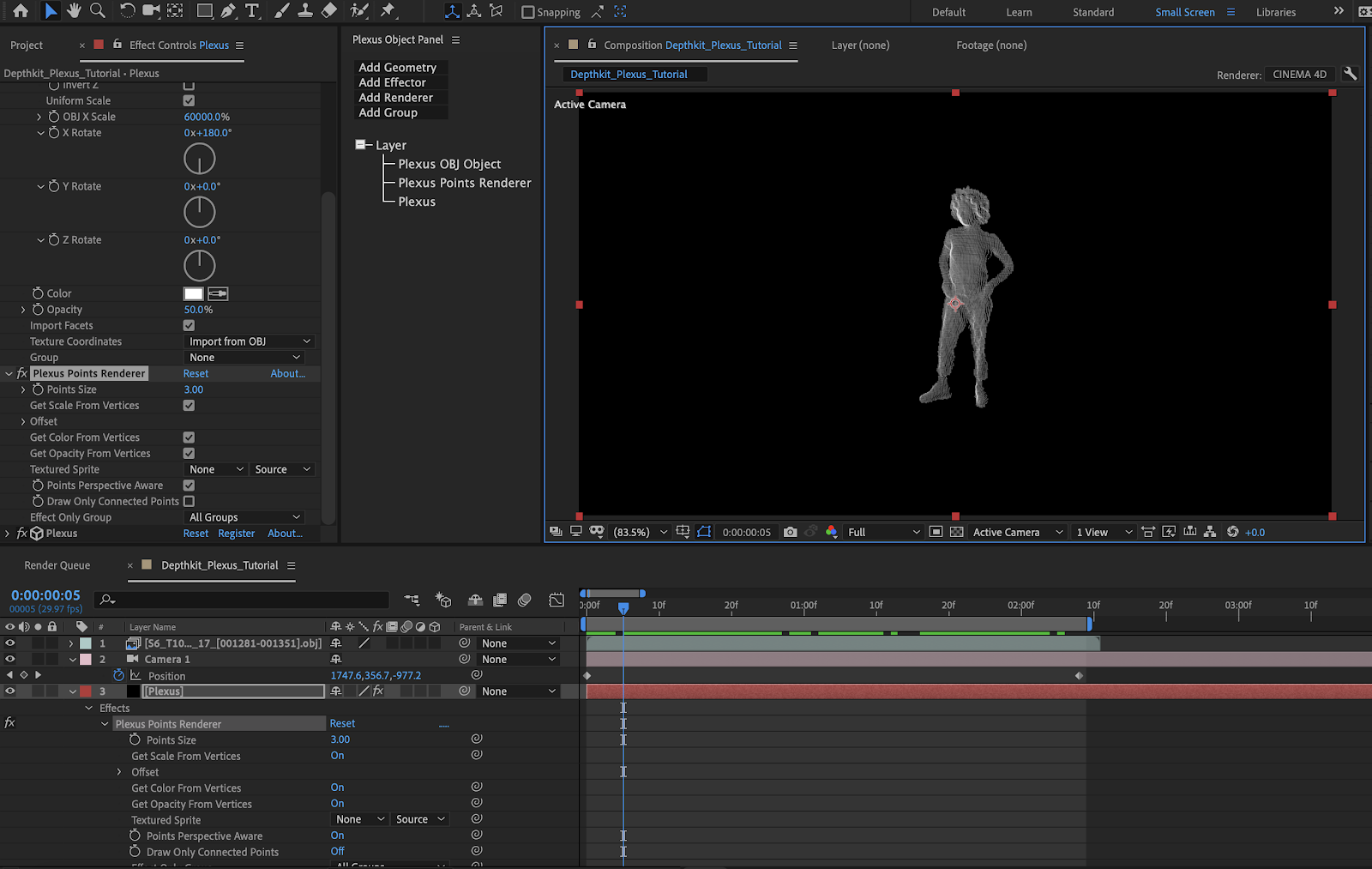Open Graph Editor in timeline

(557, 600)
